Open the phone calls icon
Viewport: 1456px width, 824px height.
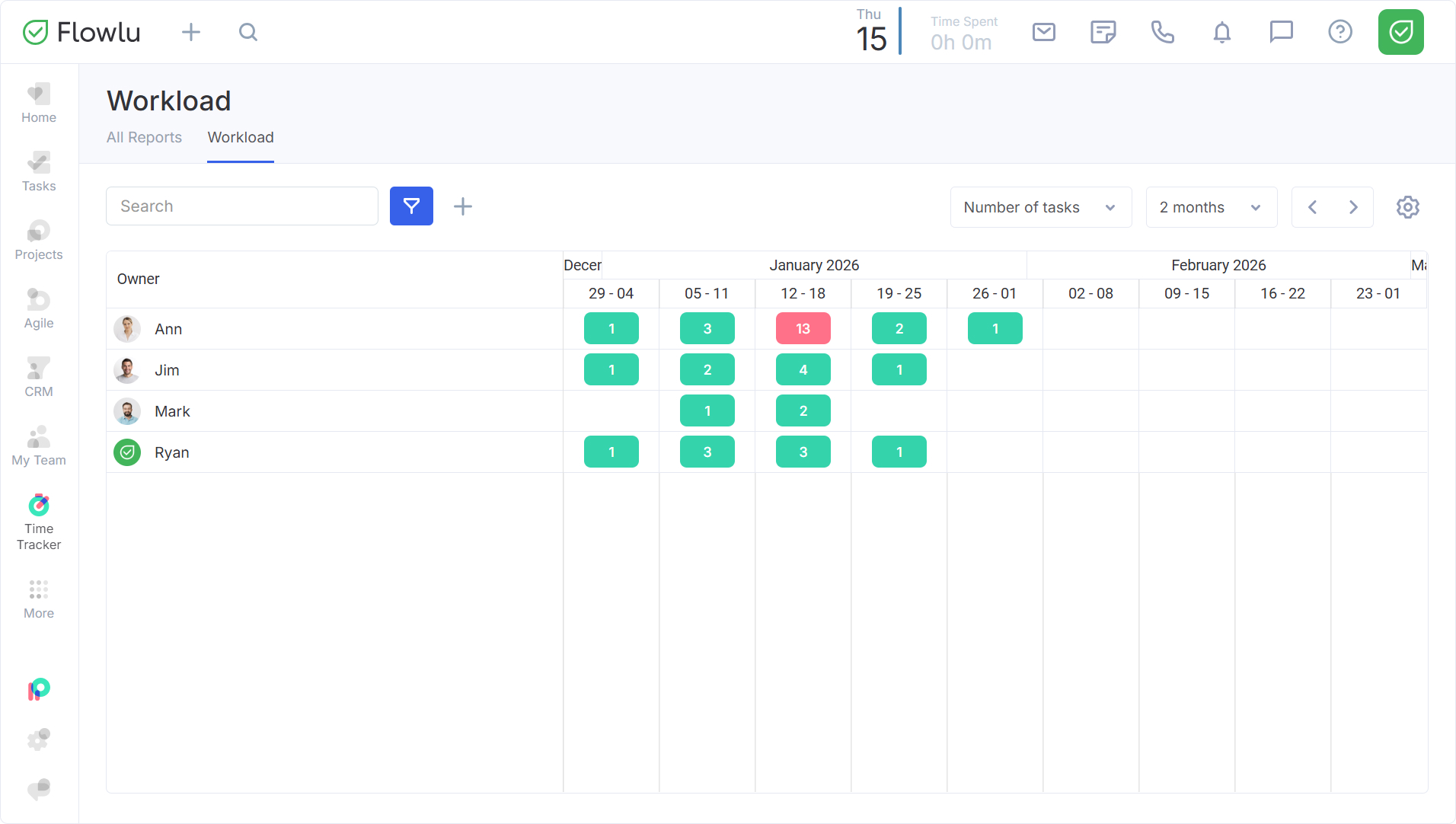pyautogui.click(x=1162, y=32)
